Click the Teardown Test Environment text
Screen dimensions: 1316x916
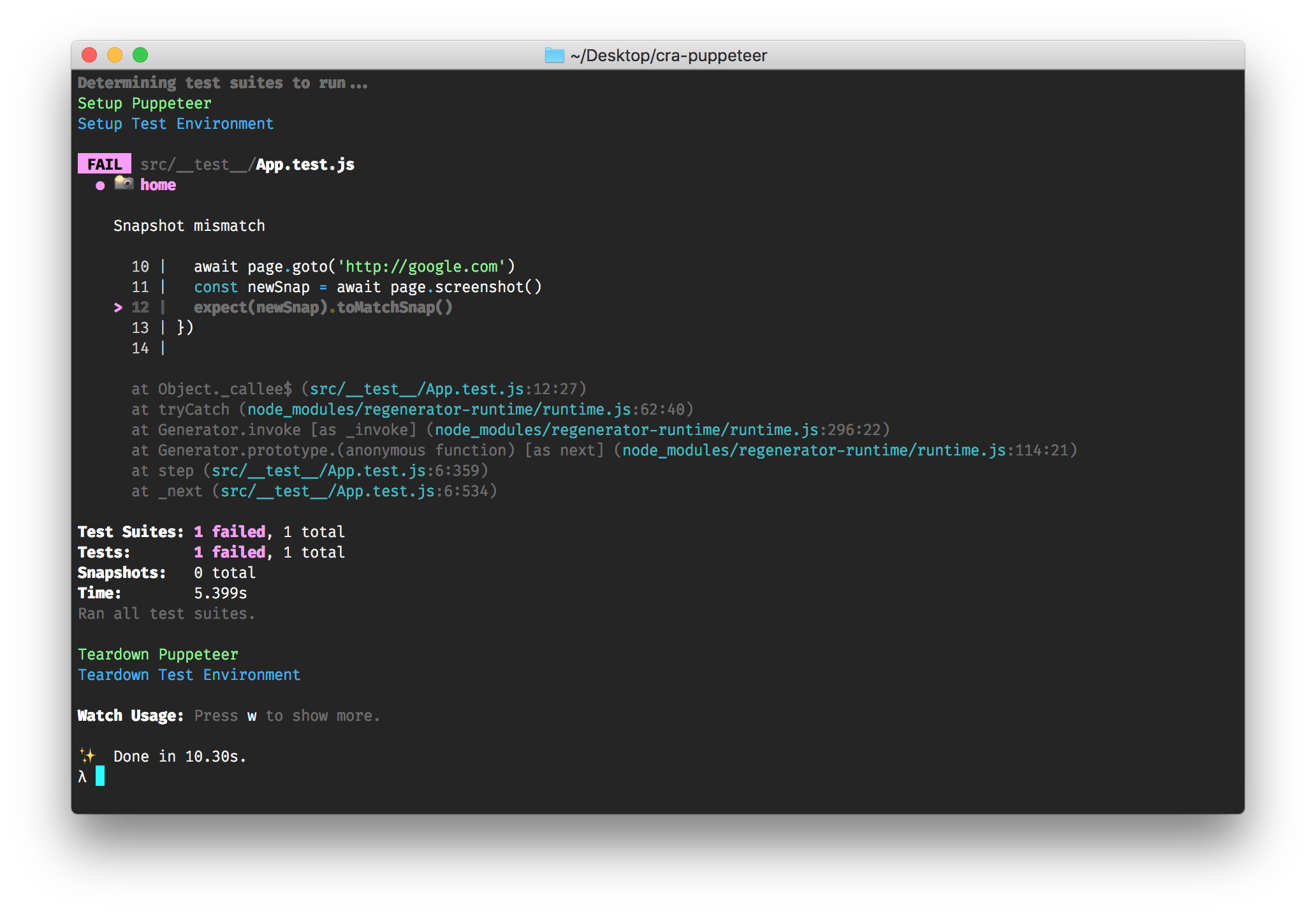(x=189, y=674)
